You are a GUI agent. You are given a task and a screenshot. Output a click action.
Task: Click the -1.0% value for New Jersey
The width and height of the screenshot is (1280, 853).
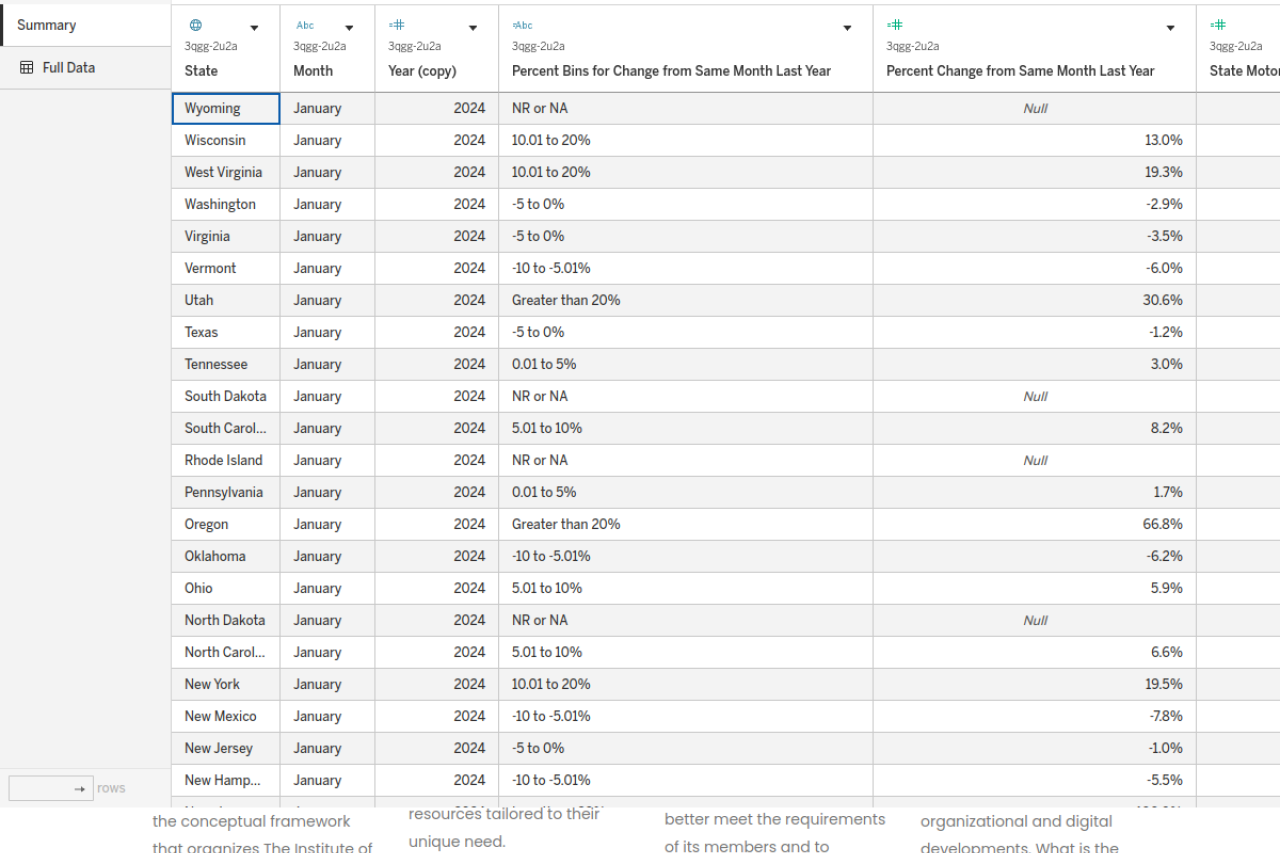pos(1164,748)
